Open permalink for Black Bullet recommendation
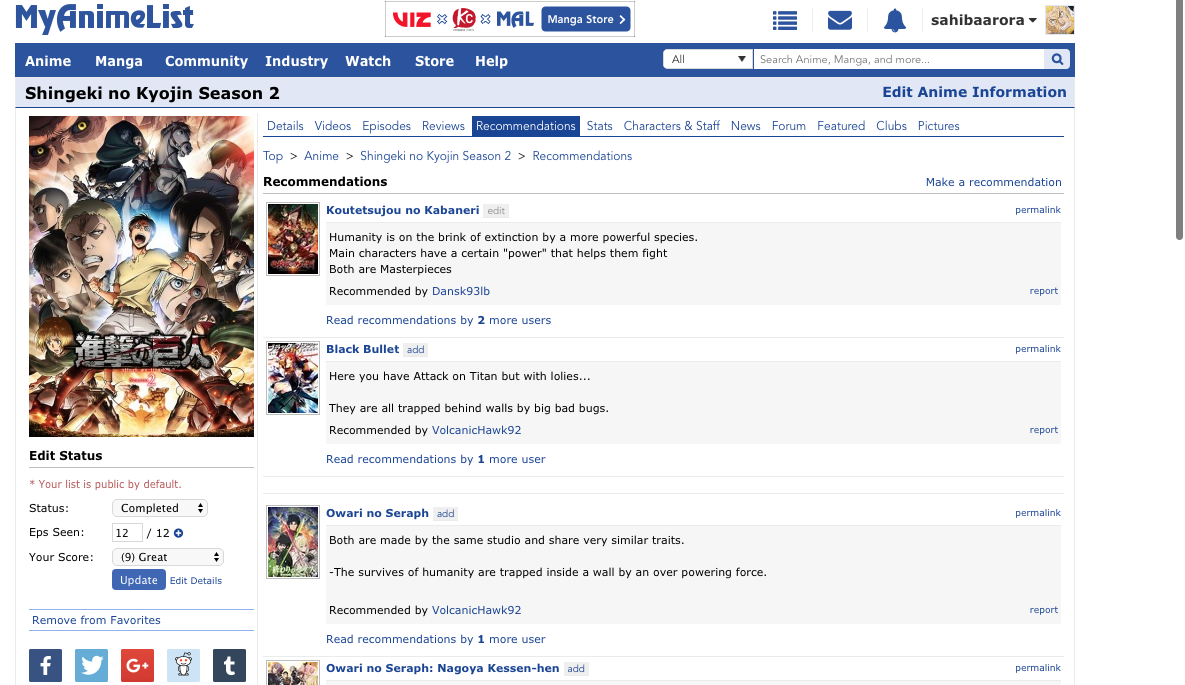The width and height of the screenshot is (1185, 685). (1038, 349)
